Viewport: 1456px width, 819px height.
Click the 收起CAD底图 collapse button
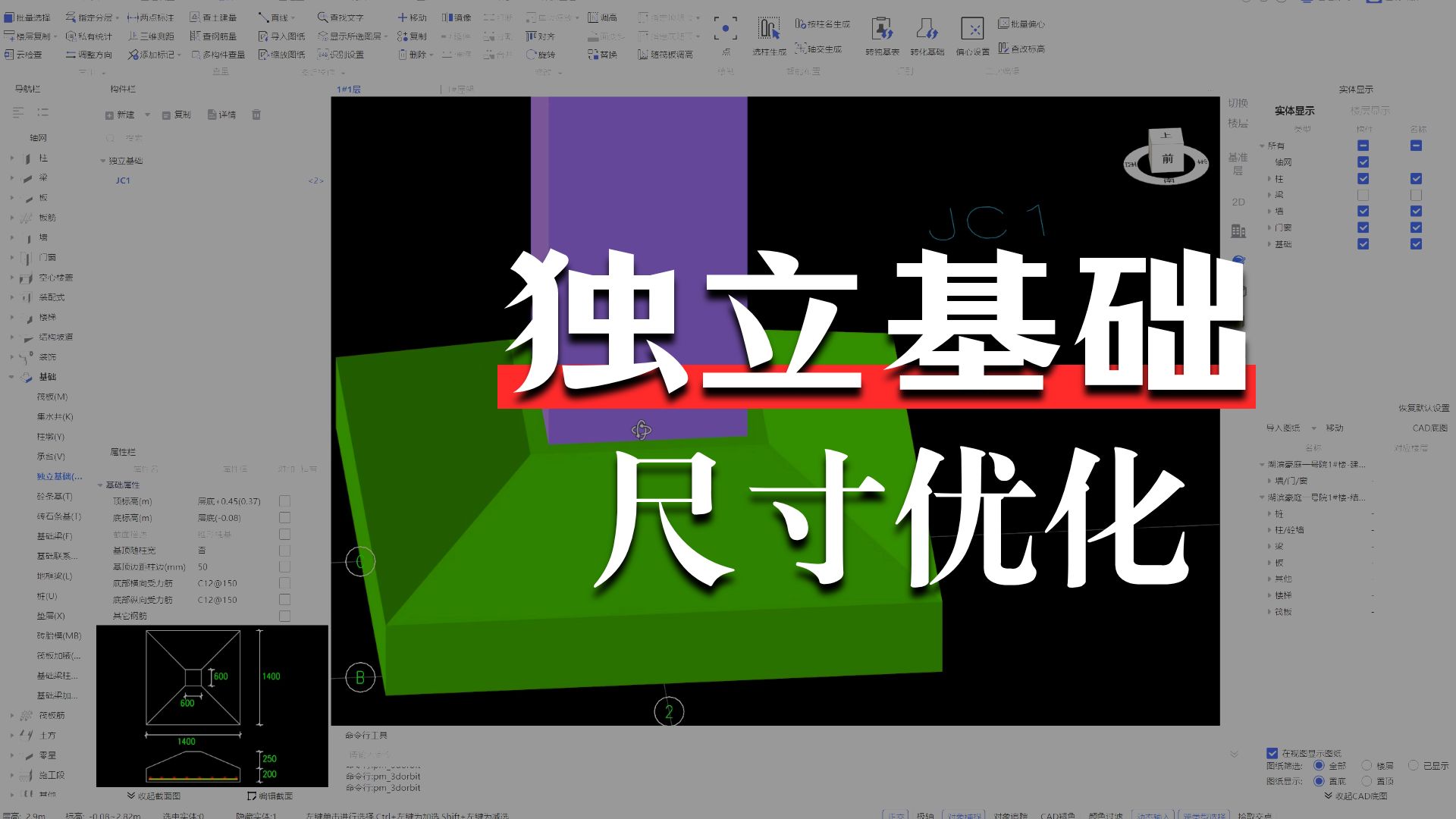click(x=1355, y=795)
